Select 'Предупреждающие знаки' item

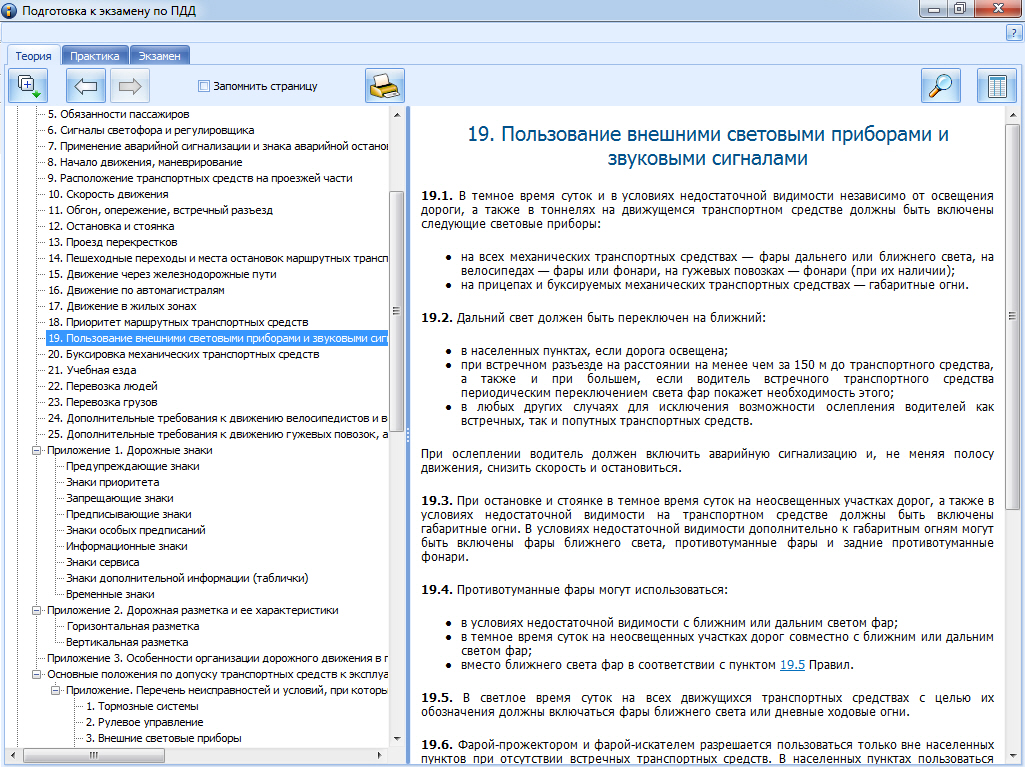click(133, 466)
